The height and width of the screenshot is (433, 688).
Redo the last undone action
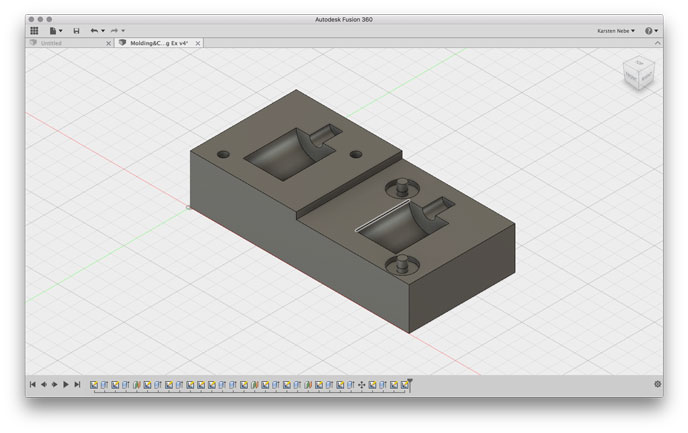(114, 31)
